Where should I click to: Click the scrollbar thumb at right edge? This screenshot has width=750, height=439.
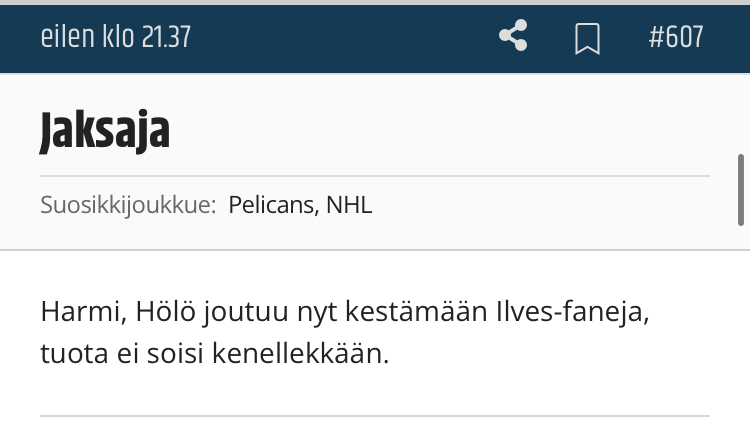741,190
